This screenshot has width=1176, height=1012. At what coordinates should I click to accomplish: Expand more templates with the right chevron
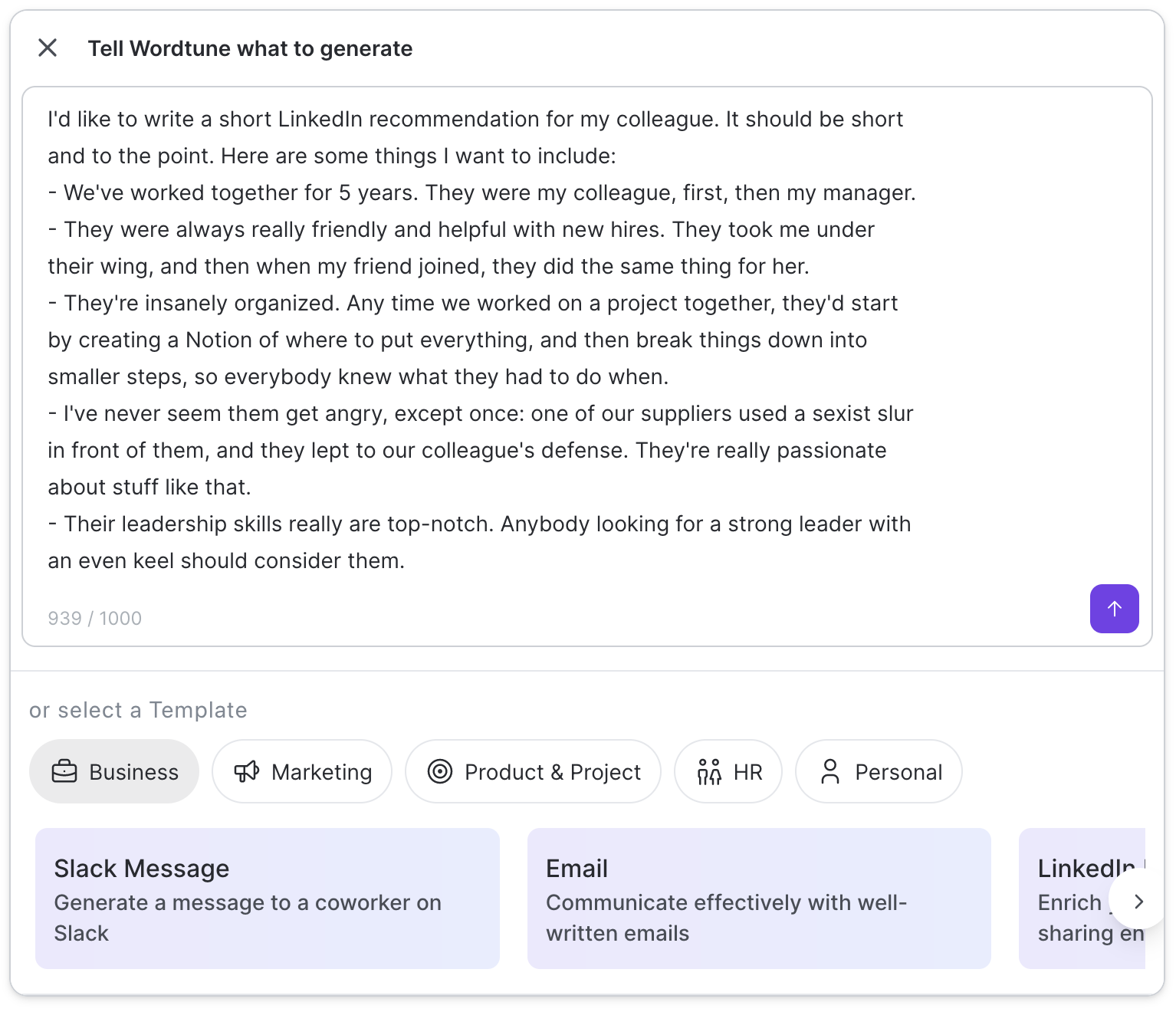(1138, 902)
